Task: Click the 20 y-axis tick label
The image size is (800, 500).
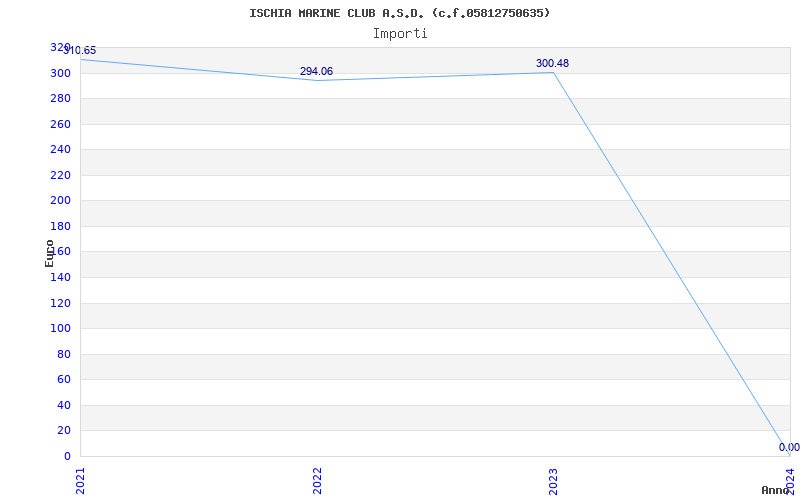Action: click(x=64, y=431)
